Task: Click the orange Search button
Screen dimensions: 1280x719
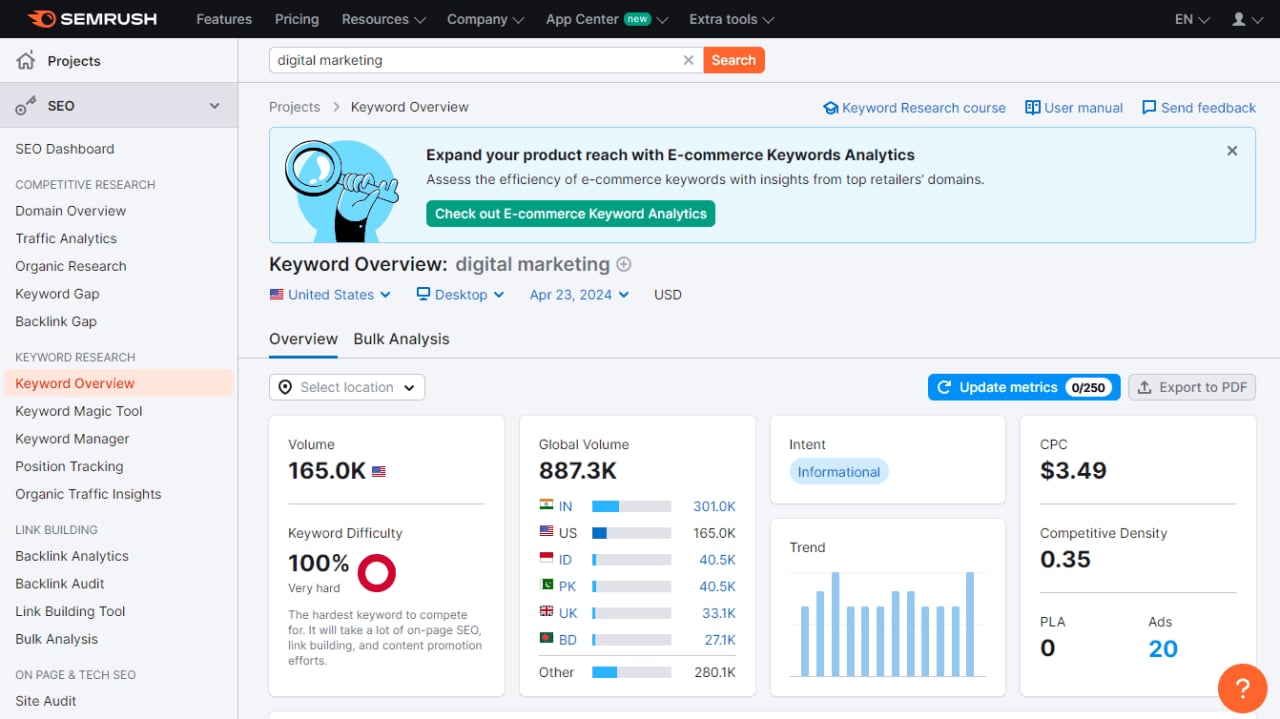Action: pyautogui.click(x=734, y=60)
